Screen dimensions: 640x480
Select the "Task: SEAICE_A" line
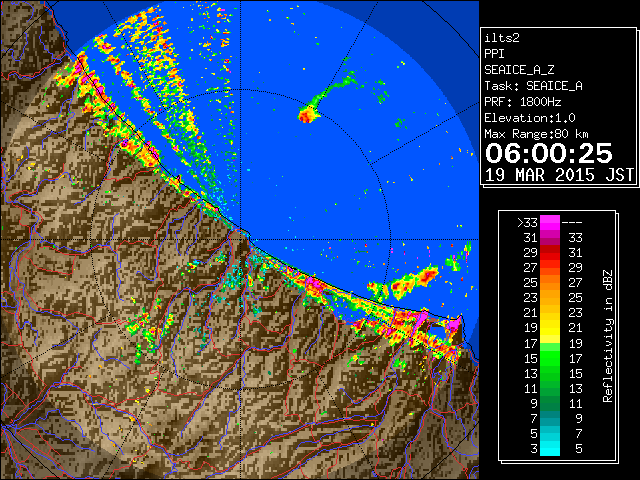coord(533,86)
